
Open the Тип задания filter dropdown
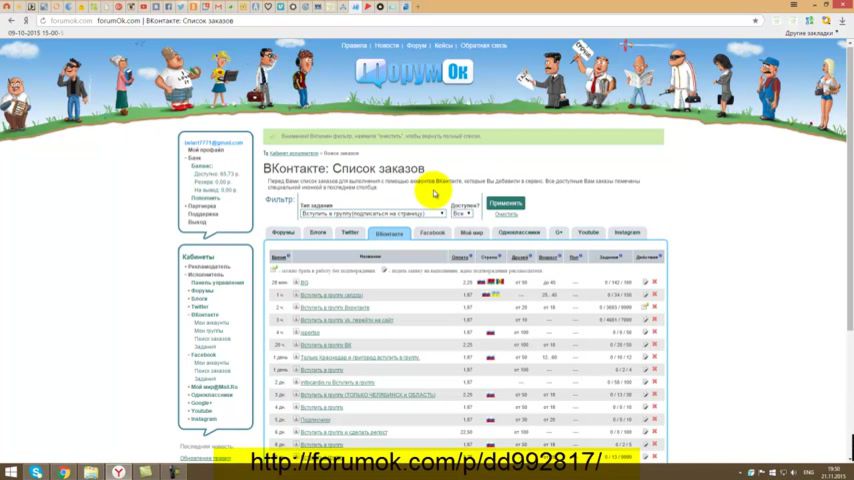(x=373, y=214)
